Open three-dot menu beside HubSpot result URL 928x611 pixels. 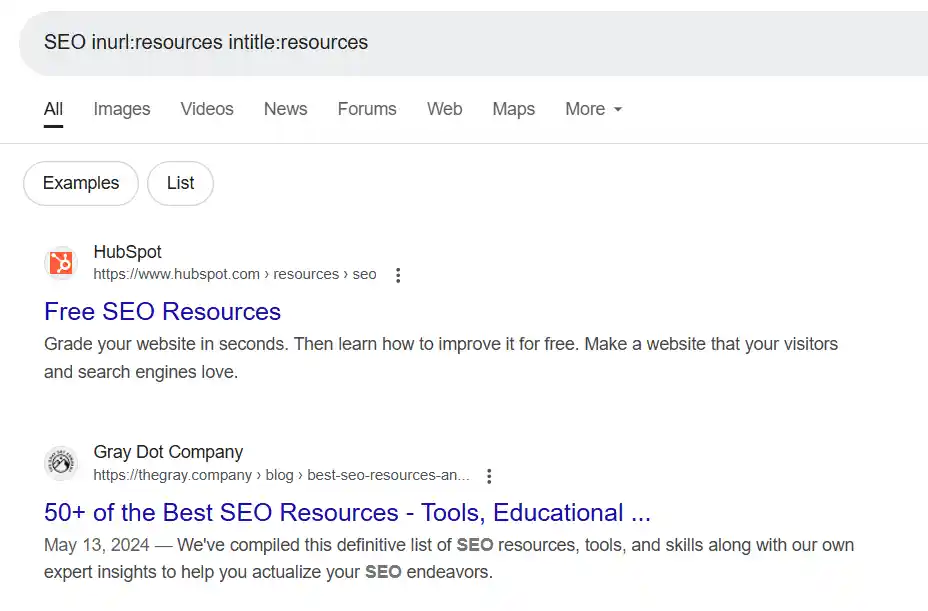pos(398,275)
